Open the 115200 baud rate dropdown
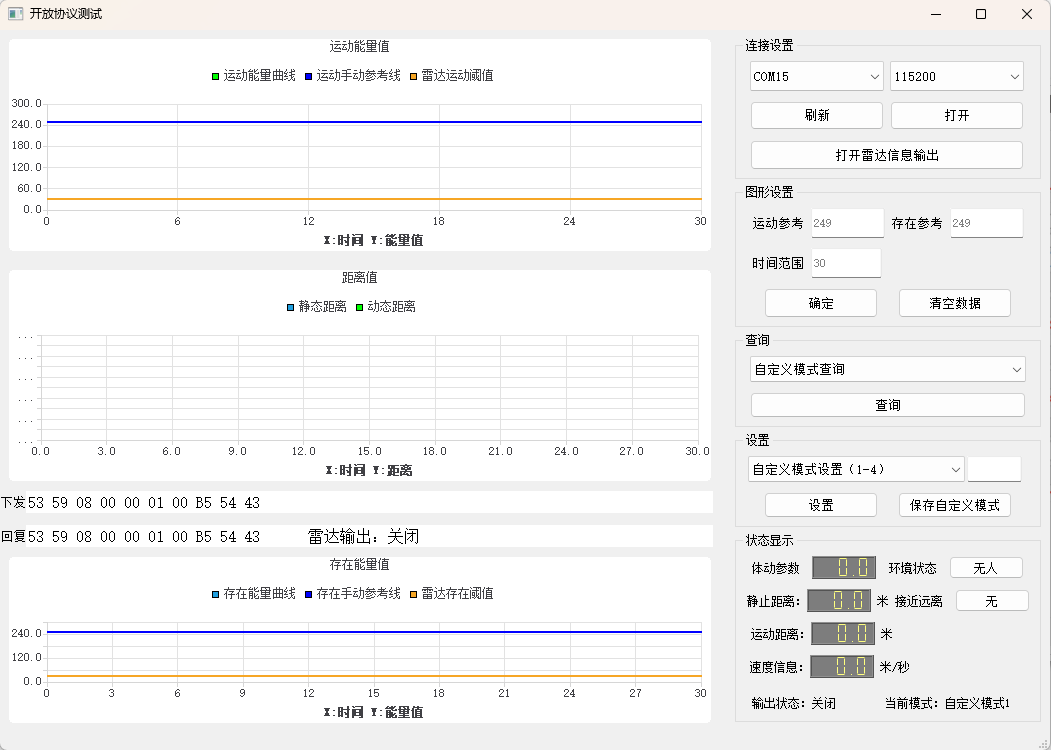 pyautogui.click(x=956, y=76)
